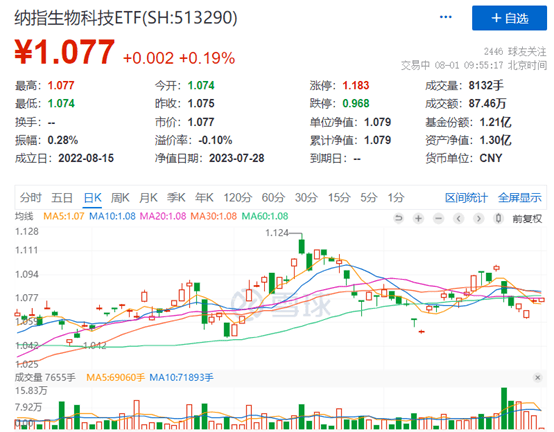Click volume MA5:69060手 label
This screenshot has width=554, height=432.
coord(116,378)
